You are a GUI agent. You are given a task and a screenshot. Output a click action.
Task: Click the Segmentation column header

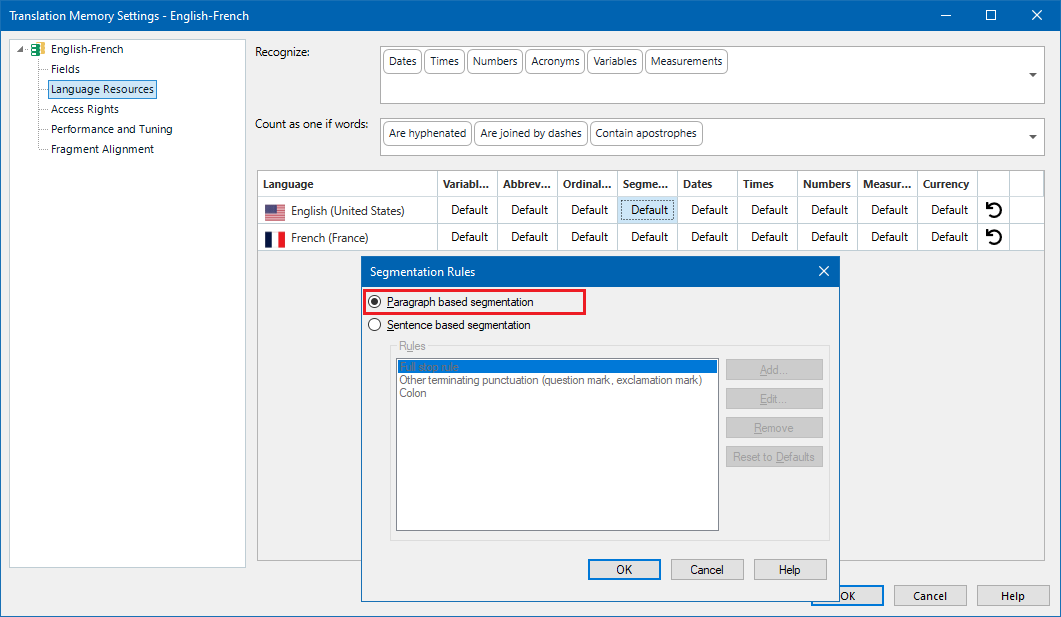pos(647,184)
